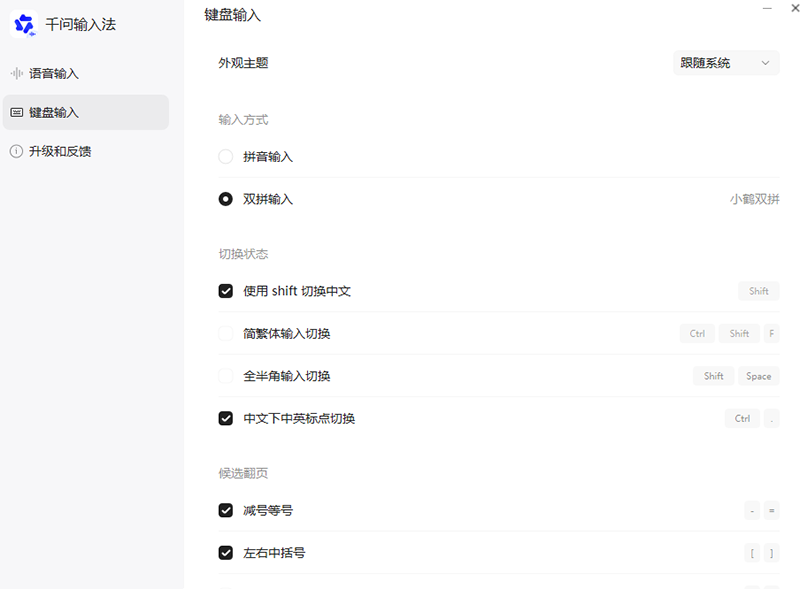The height and width of the screenshot is (589, 800).
Task: Enable 简繁体输入切换 checkbox
Action: click(226, 333)
